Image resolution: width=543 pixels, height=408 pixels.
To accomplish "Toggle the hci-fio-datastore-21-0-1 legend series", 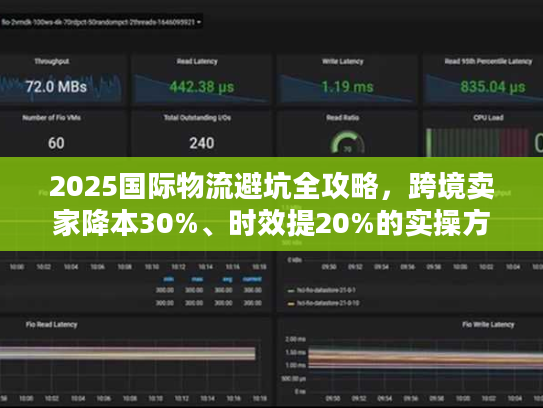I will 326,290.
